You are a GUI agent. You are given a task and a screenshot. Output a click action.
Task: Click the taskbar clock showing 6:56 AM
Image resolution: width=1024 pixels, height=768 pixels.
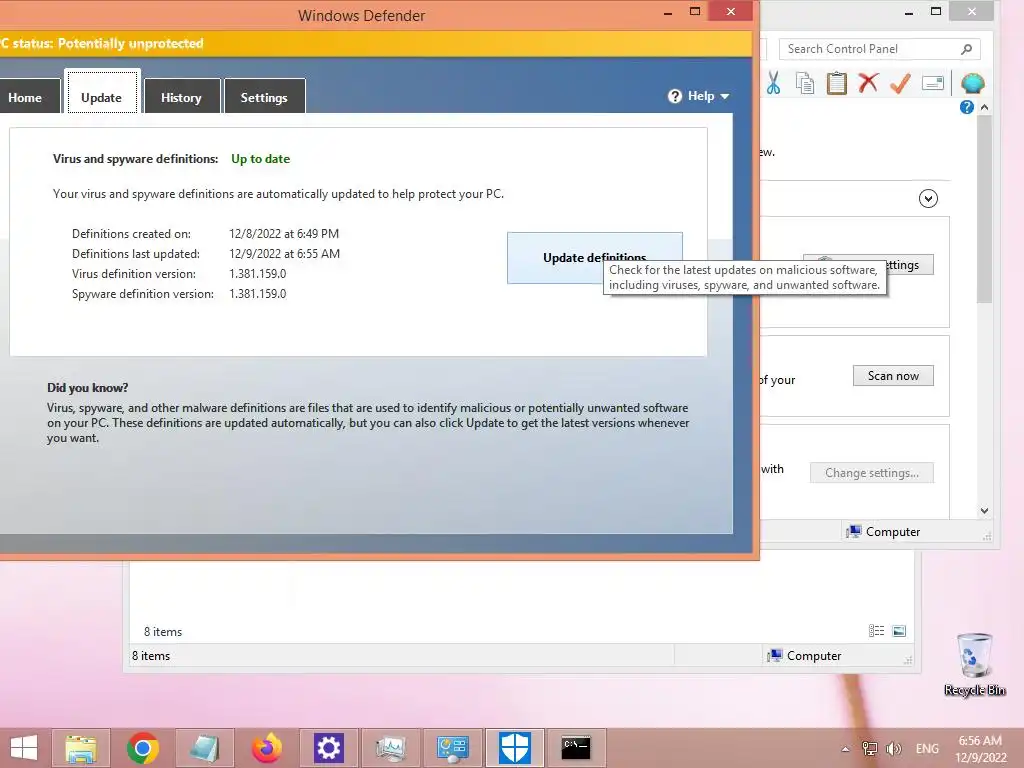[980, 749]
